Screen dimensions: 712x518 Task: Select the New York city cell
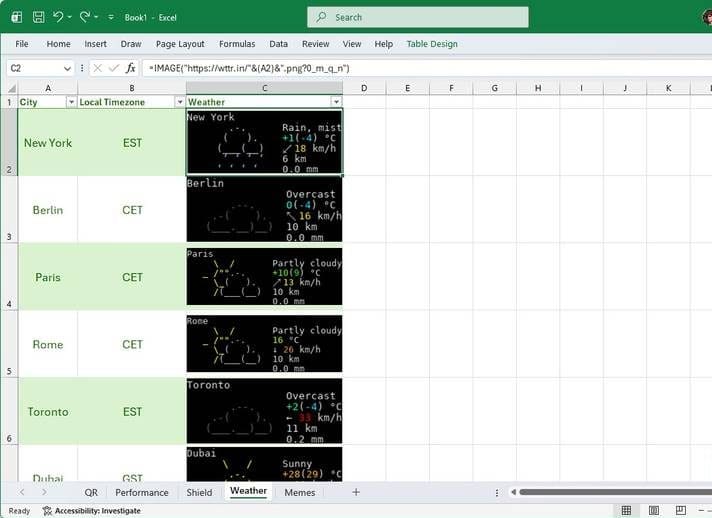pos(48,143)
